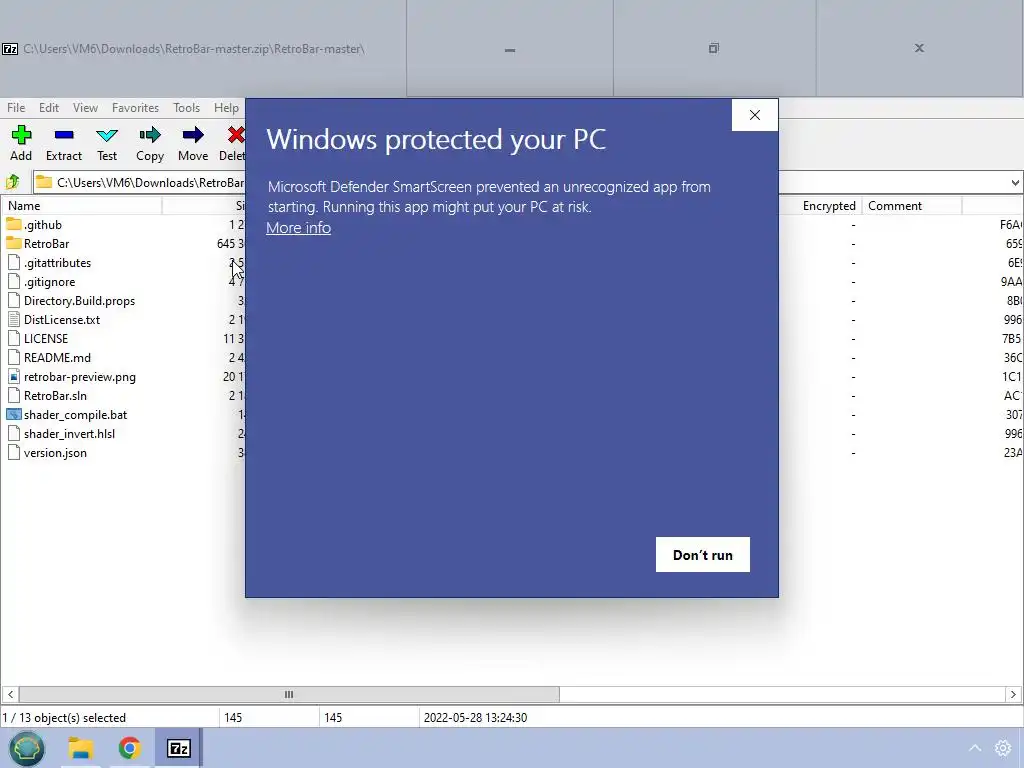Show hidden tray icons chevron
Image resolution: width=1024 pixels, height=768 pixels.
[975, 748]
